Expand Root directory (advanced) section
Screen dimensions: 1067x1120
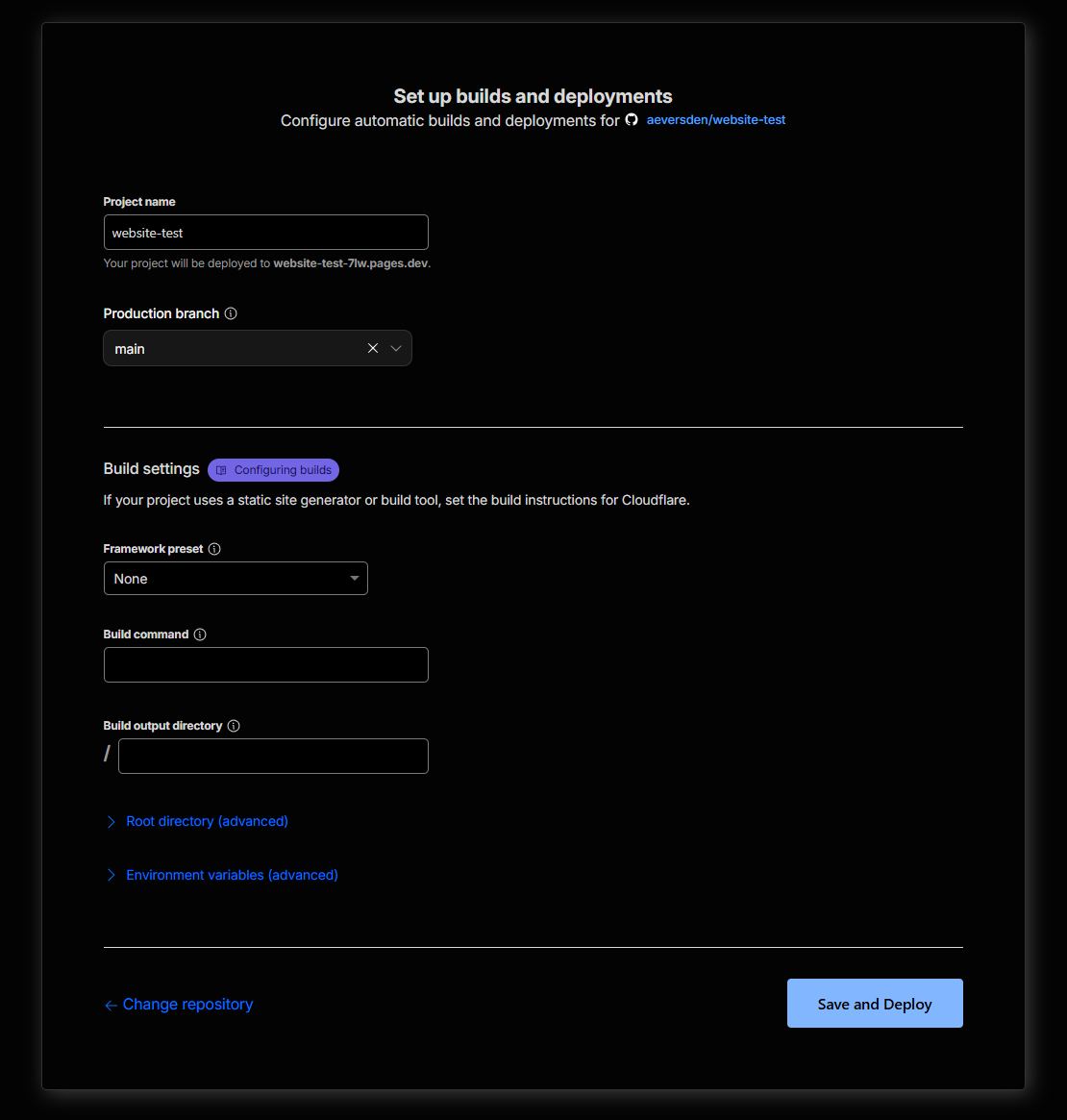coord(207,821)
